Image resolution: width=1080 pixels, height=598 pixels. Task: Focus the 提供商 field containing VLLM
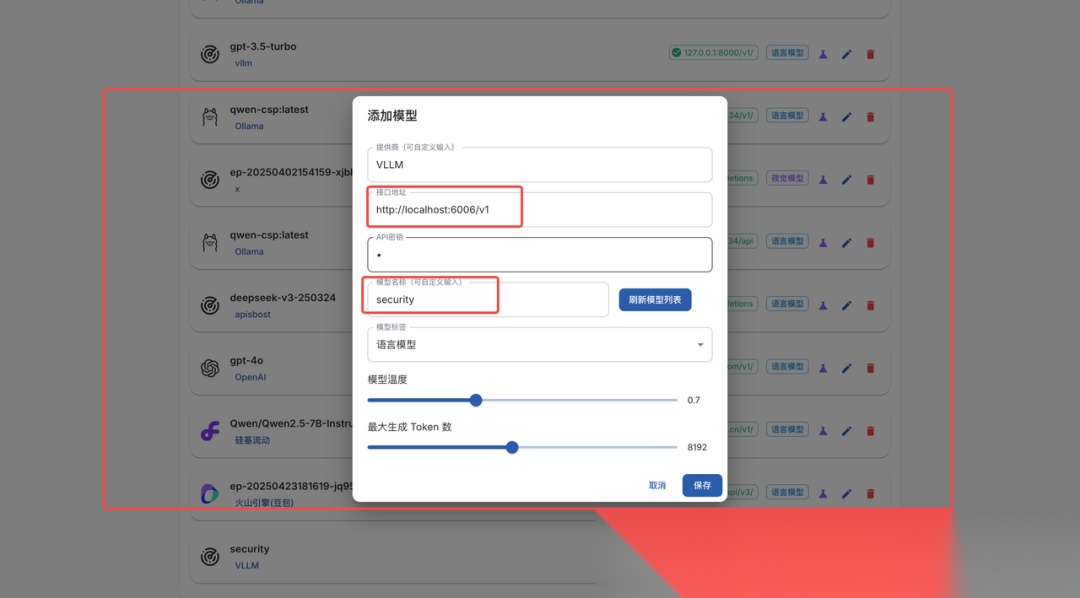click(x=539, y=165)
